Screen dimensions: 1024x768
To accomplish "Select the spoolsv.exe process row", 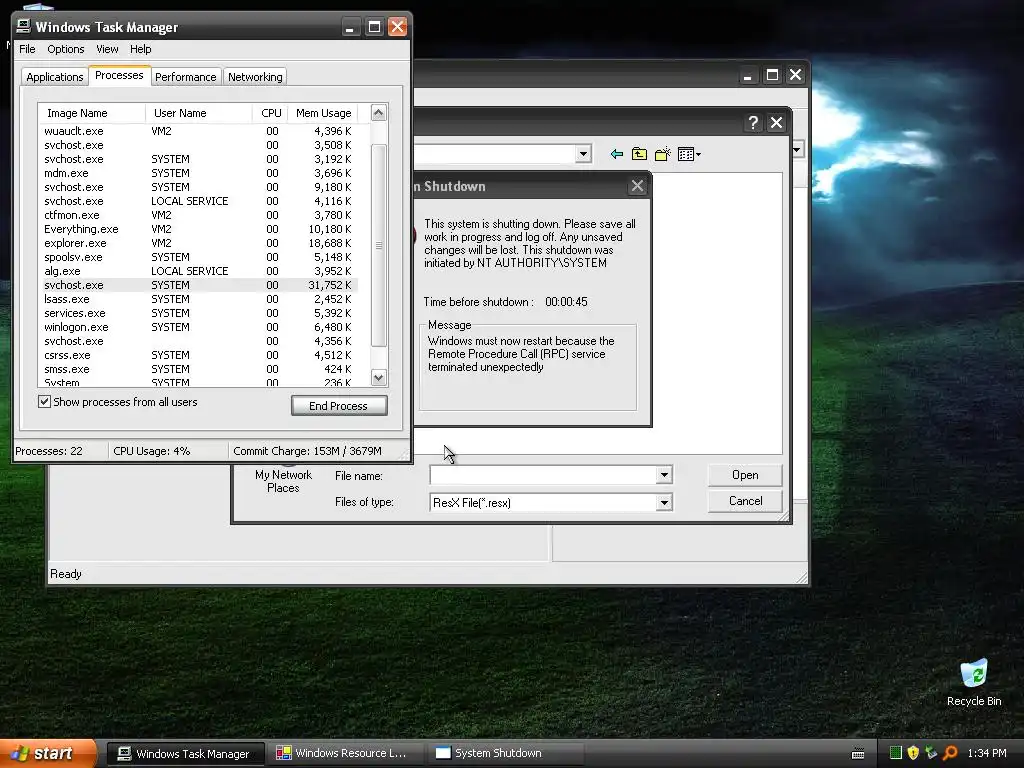I will point(198,257).
